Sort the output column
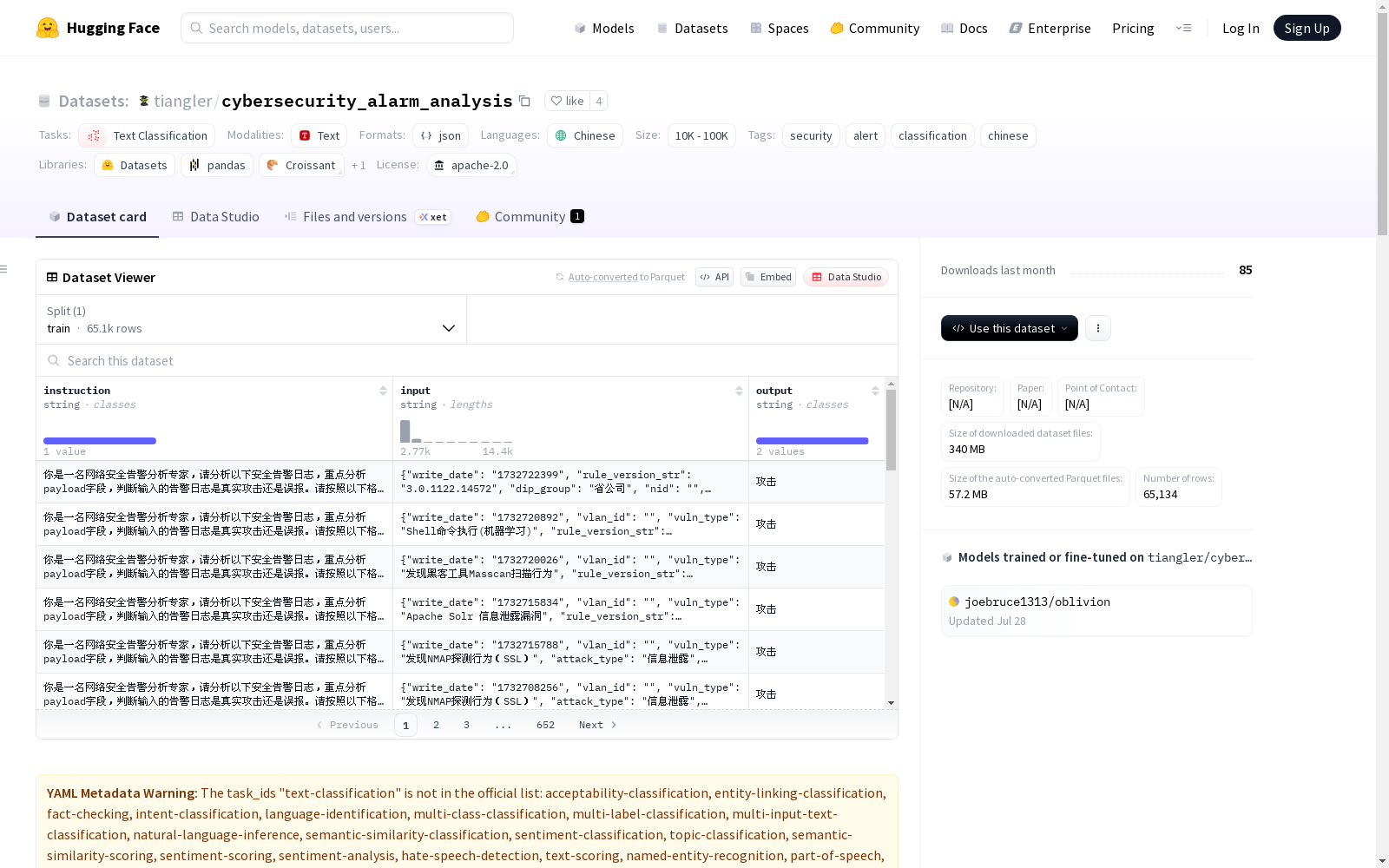1389x868 pixels. (875, 391)
